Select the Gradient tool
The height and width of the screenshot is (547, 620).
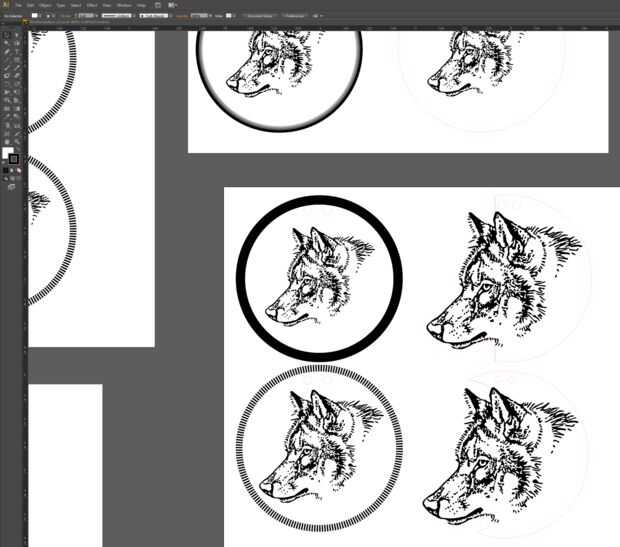tap(17, 108)
